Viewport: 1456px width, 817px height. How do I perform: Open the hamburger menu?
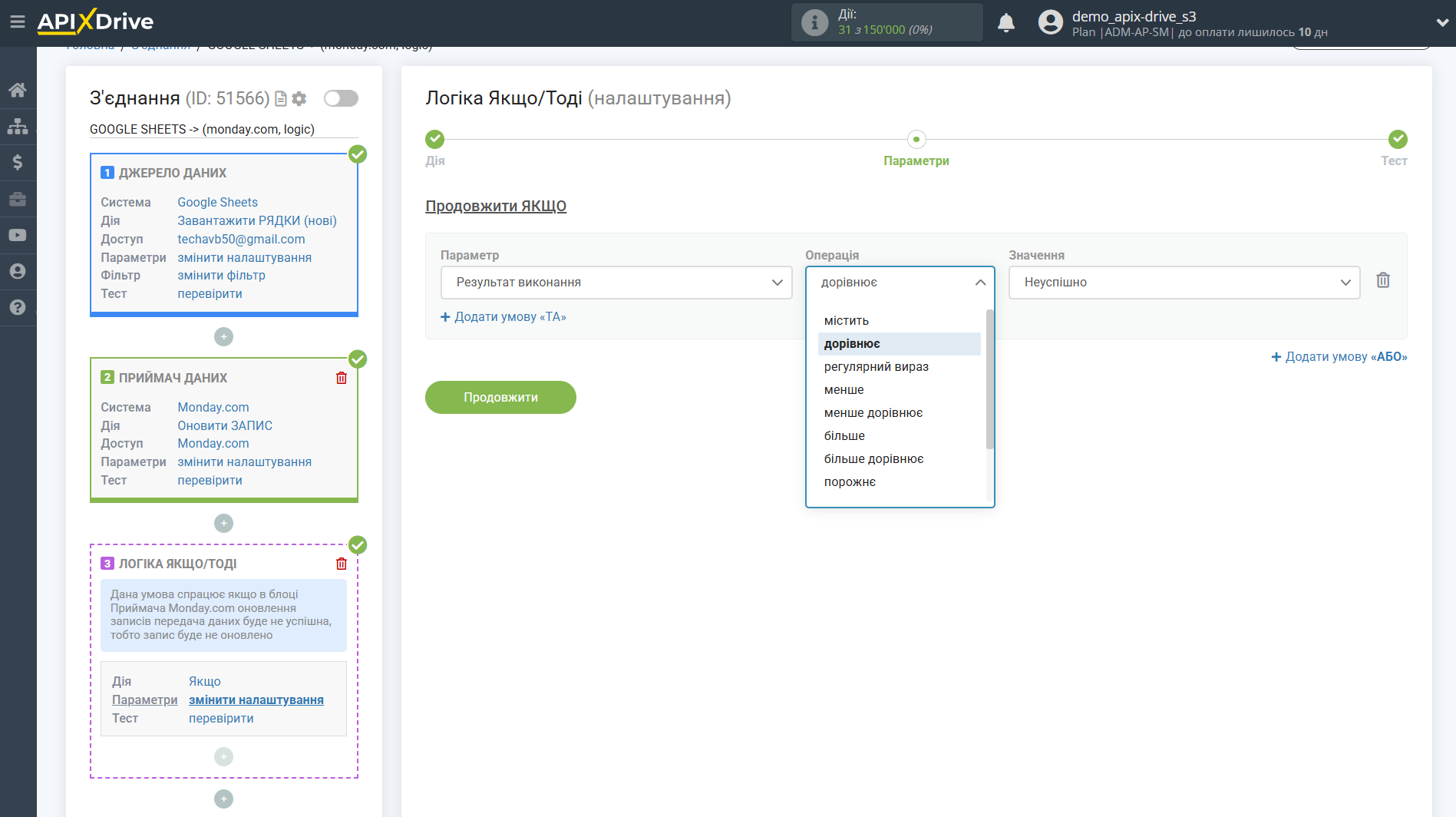point(18,21)
